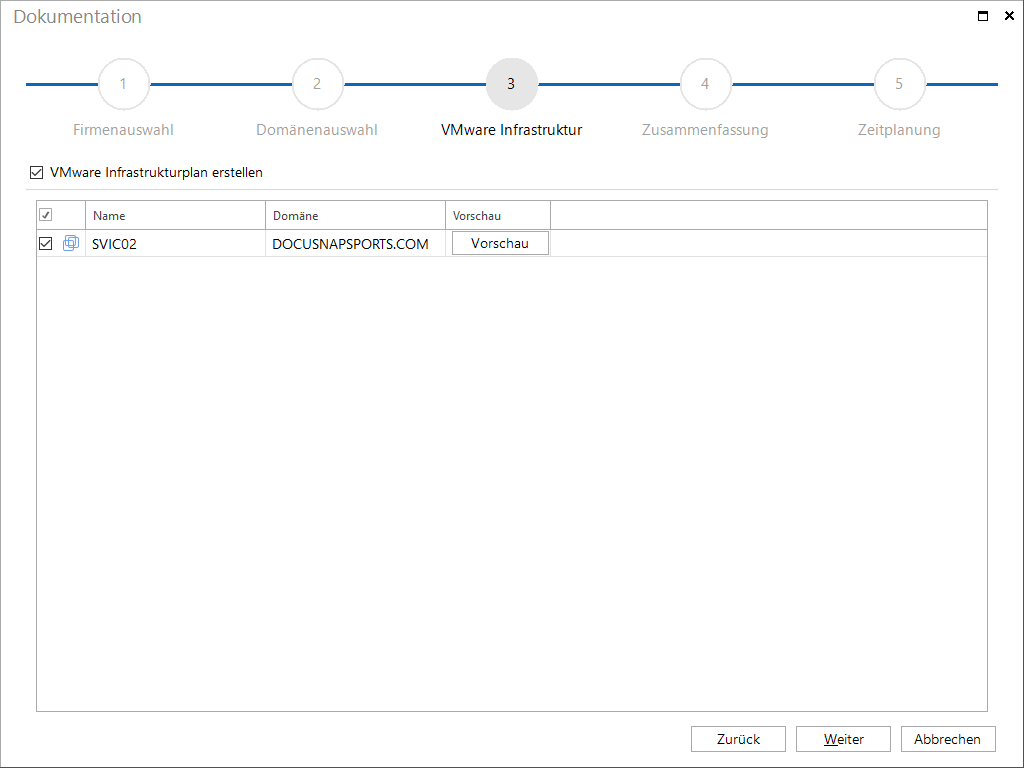Select the DOCUSNAPSPORTS.COM domain cell
This screenshot has width=1024, height=768.
coord(355,244)
